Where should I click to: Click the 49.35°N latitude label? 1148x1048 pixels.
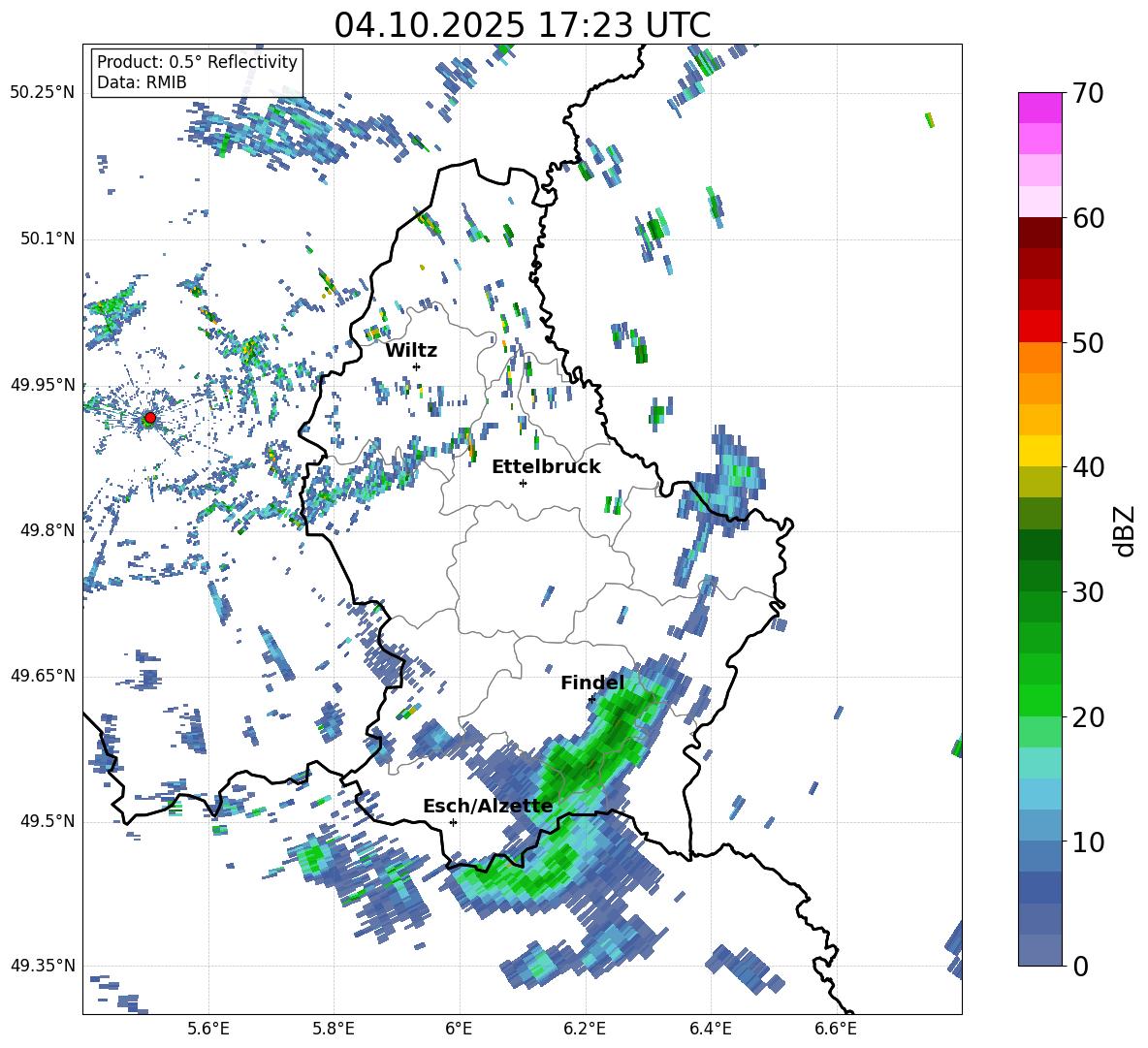(43, 966)
